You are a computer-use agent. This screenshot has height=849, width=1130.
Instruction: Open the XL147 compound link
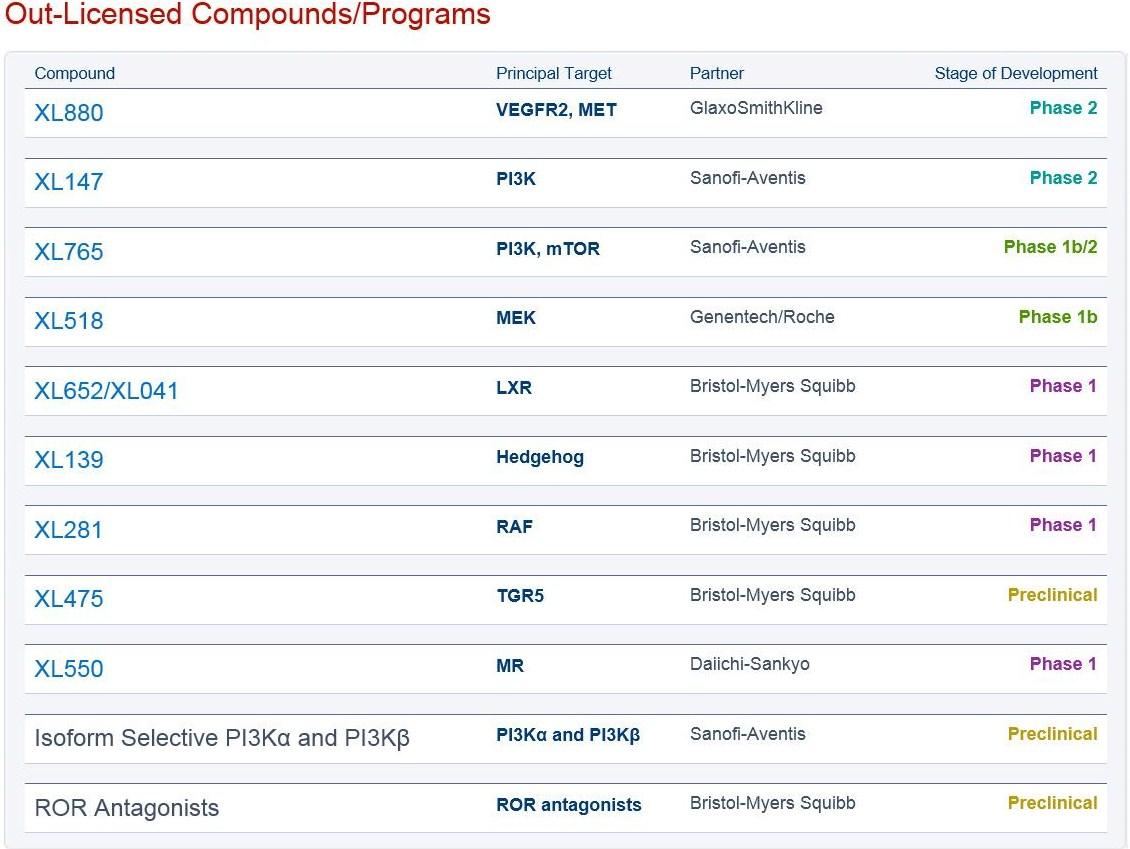(x=69, y=182)
